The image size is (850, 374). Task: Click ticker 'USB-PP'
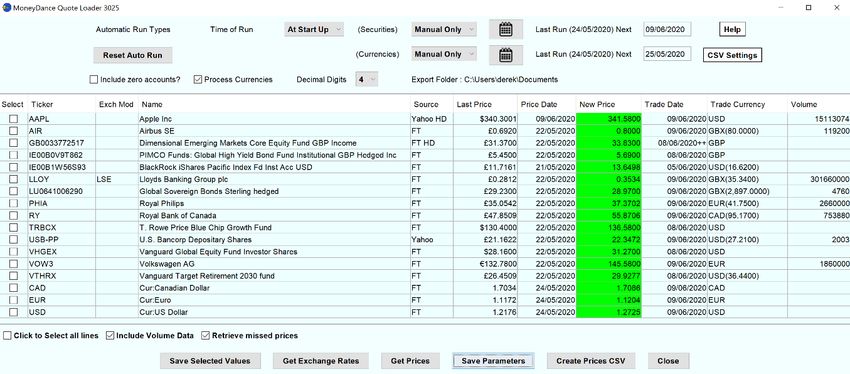pos(44,240)
